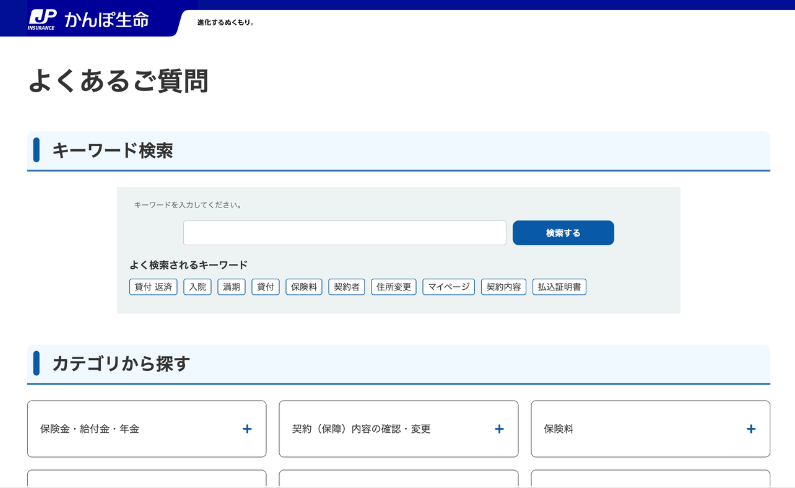Choose the 住所変更 keyword tag
Viewport: 795px width, 488px height.
[x=393, y=287]
